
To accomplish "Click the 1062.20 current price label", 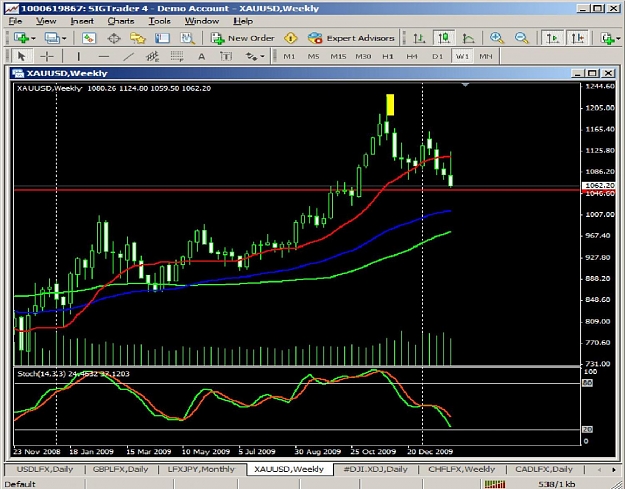I will tap(599, 185).
